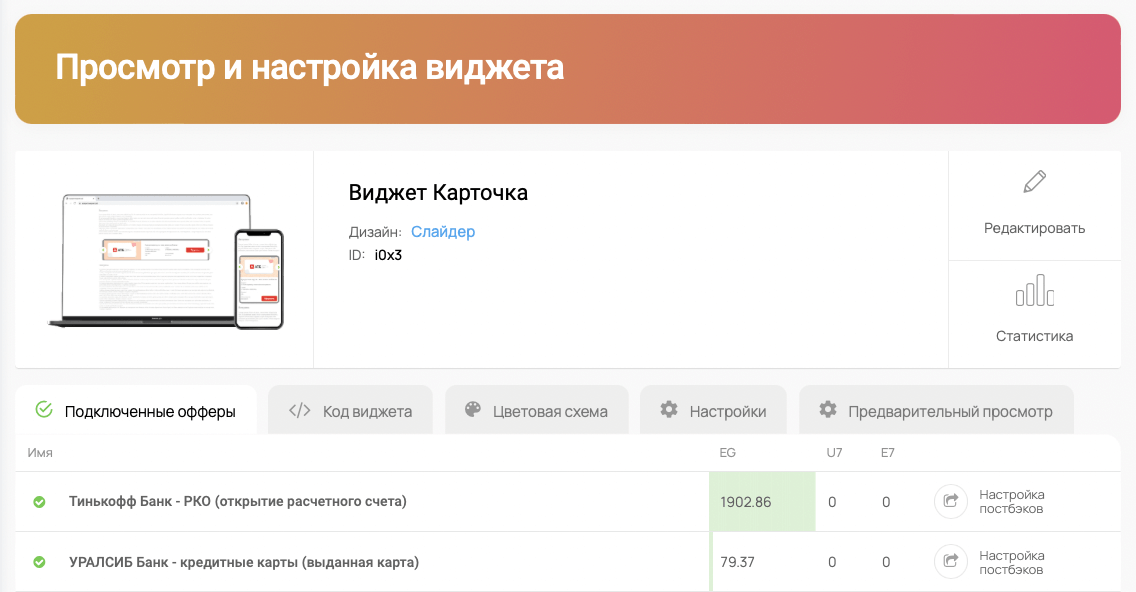Viewport: 1136px width, 592px height.
Task: Click the EG value 79.37
Action: coord(738,562)
